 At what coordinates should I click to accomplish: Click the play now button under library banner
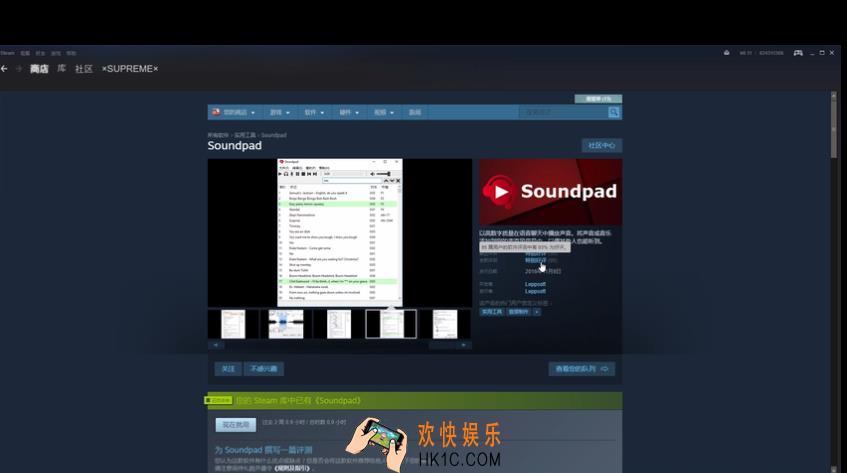pyautogui.click(x=236, y=425)
